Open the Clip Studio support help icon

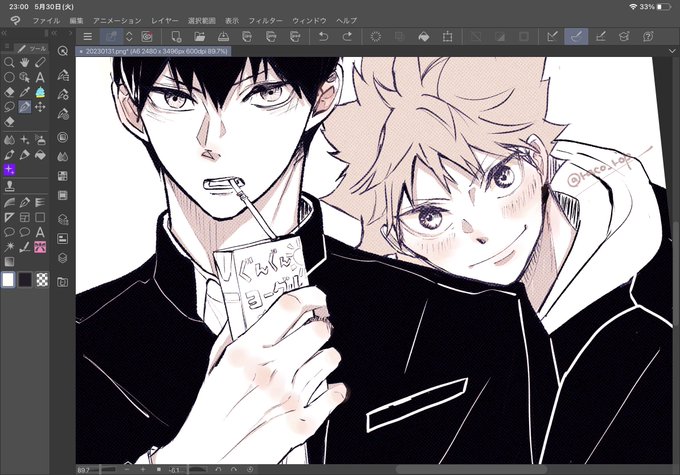(x=648, y=36)
